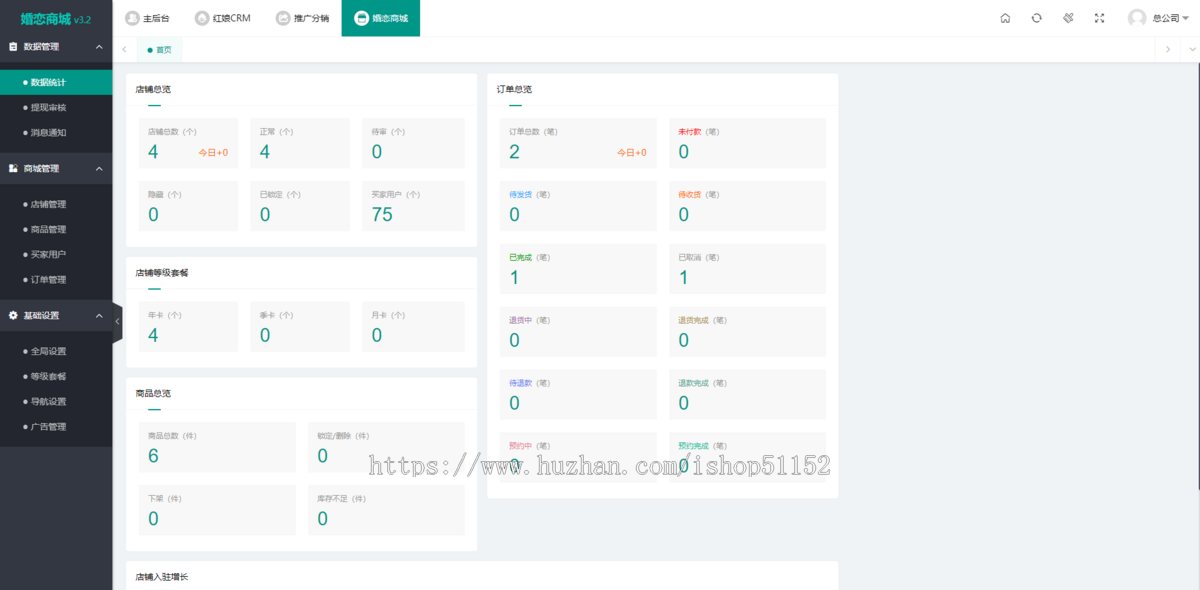Viewport: 1200px width, 590px height.
Task: Click the 基础设置 gear icon
Action: tap(13, 315)
